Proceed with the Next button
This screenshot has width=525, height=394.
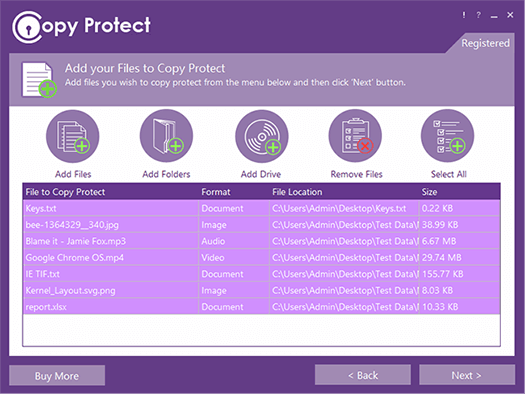pyautogui.click(x=467, y=375)
